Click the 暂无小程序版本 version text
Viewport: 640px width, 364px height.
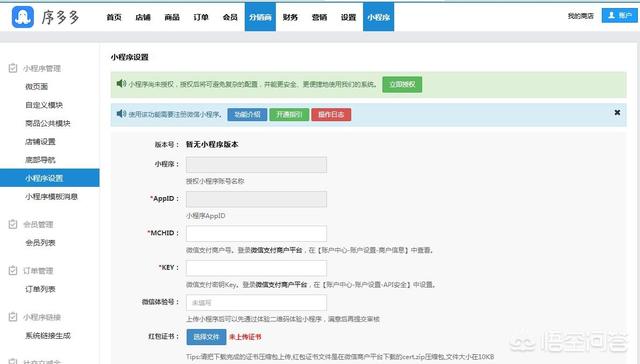tap(212, 144)
